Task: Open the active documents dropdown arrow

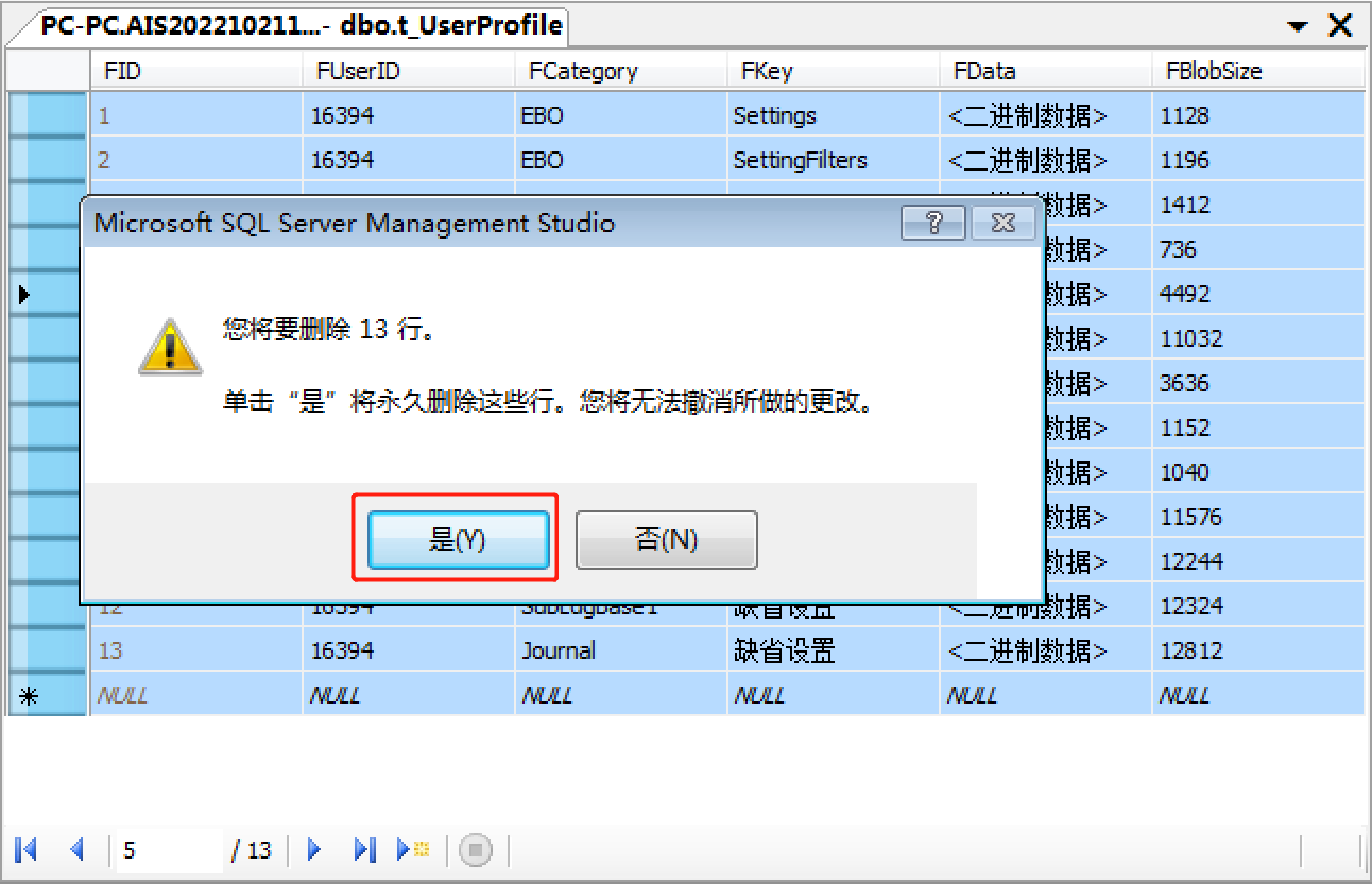Action: (1297, 27)
